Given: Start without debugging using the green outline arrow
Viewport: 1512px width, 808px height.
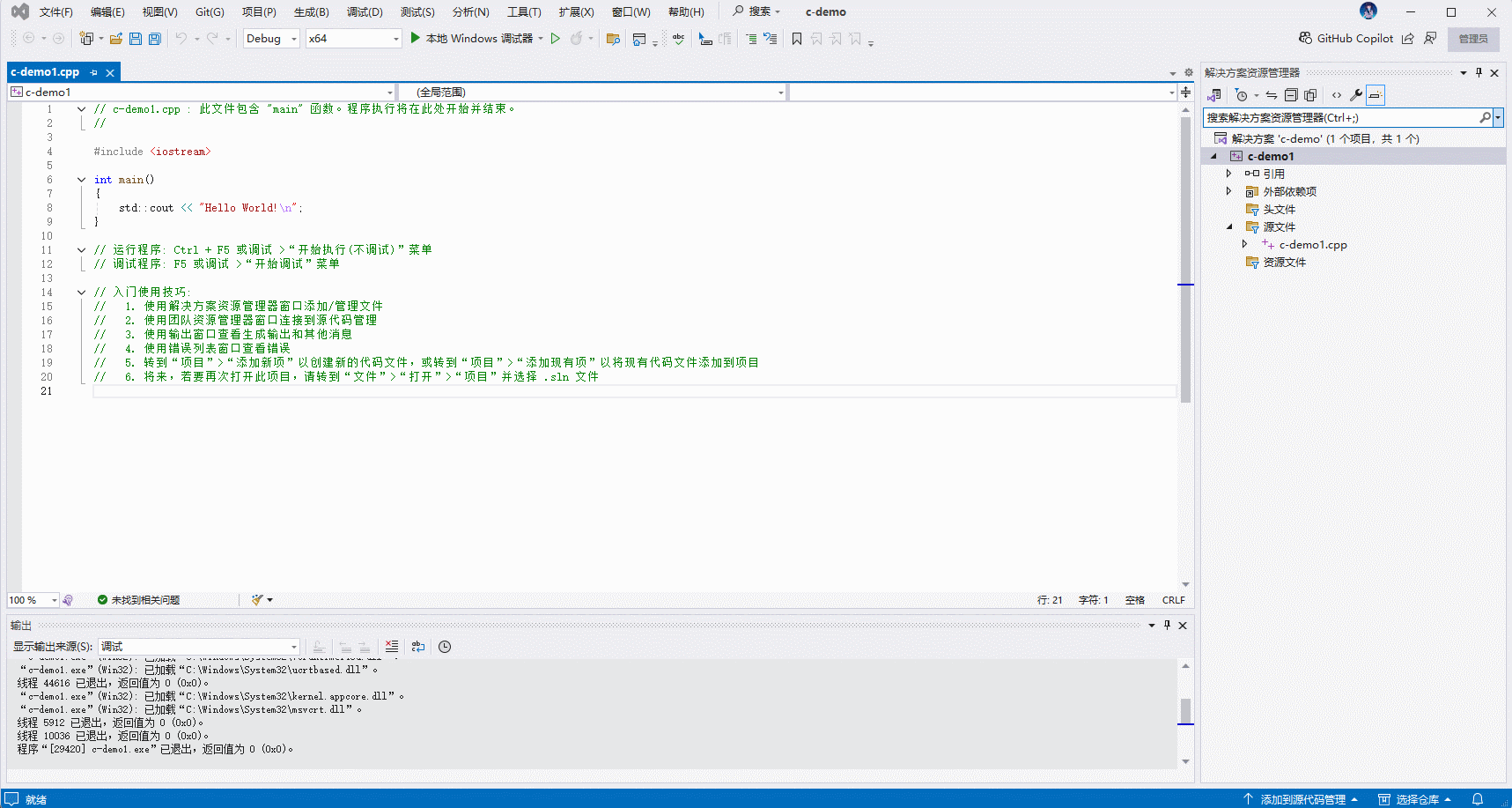Looking at the screenshot, I should pos(556,39).
